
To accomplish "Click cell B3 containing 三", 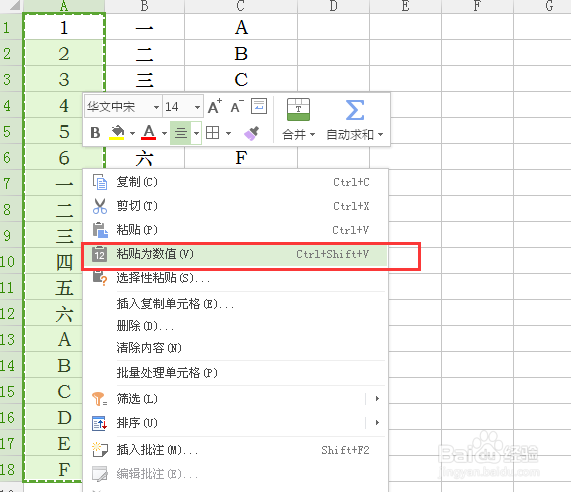I will [x=145, y=79].
